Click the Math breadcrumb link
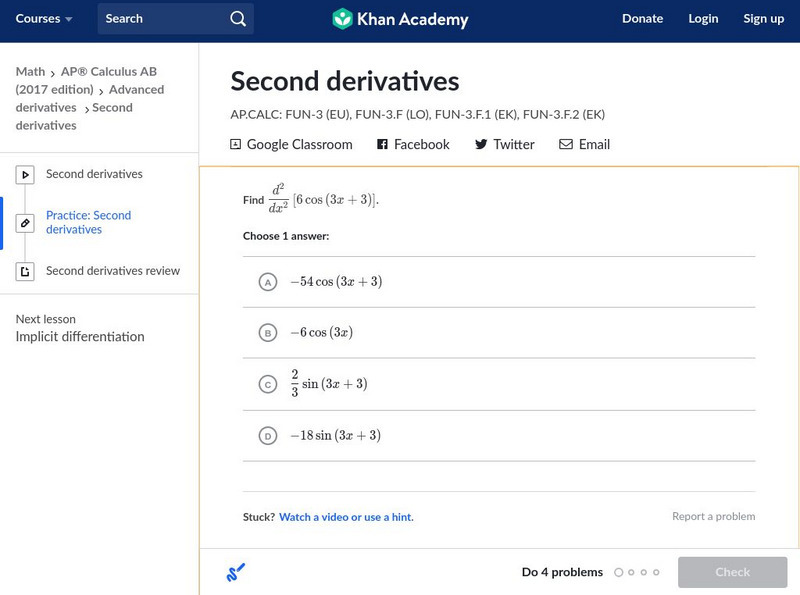Viewport: 800px width, 595px height. (31, 71)
